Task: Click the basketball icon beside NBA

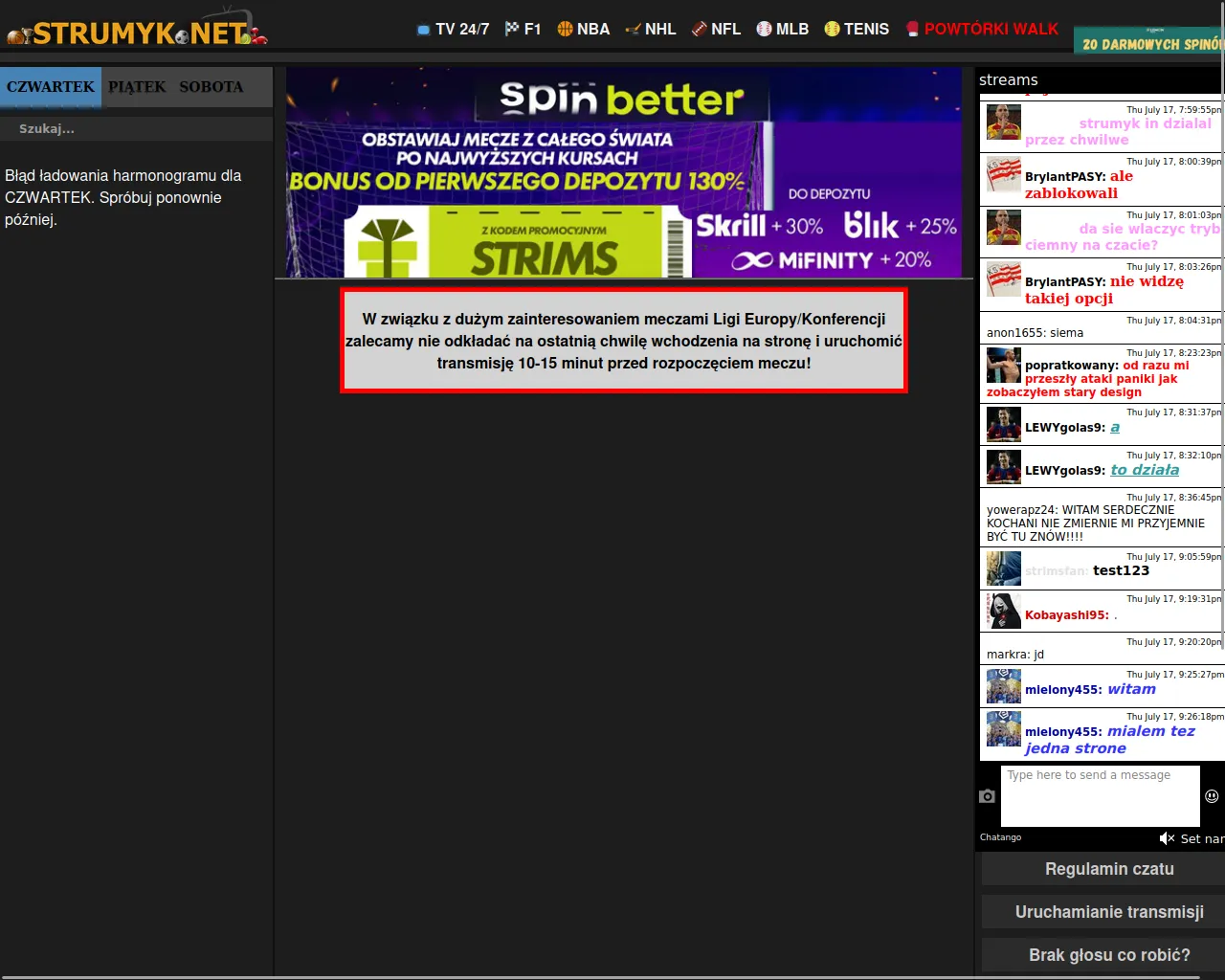Action: (x=565, y=29)
